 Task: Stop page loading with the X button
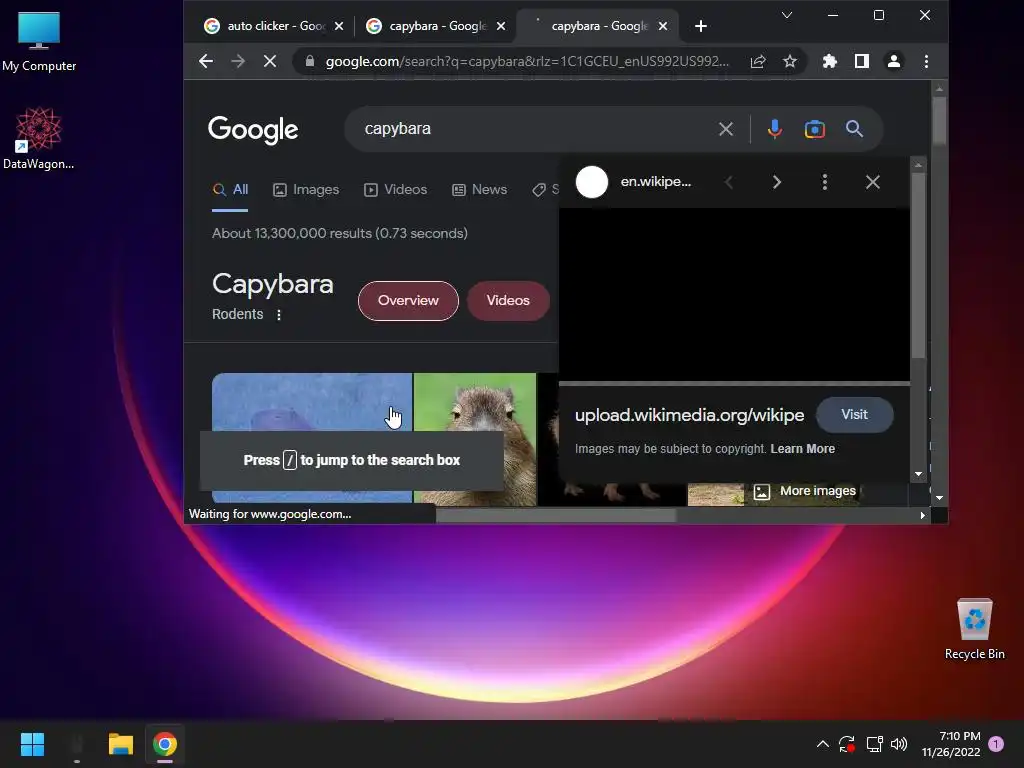(x=270, y=61)
